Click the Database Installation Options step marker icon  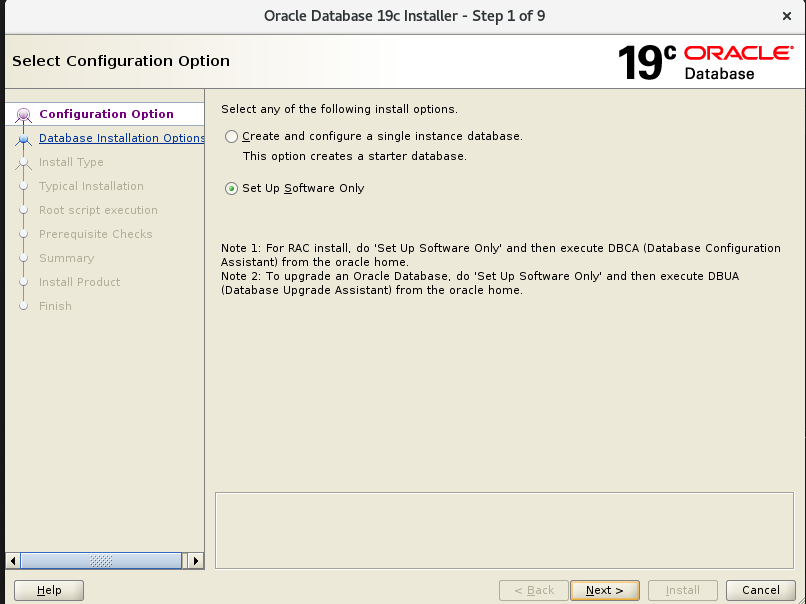tap(23, 139)
